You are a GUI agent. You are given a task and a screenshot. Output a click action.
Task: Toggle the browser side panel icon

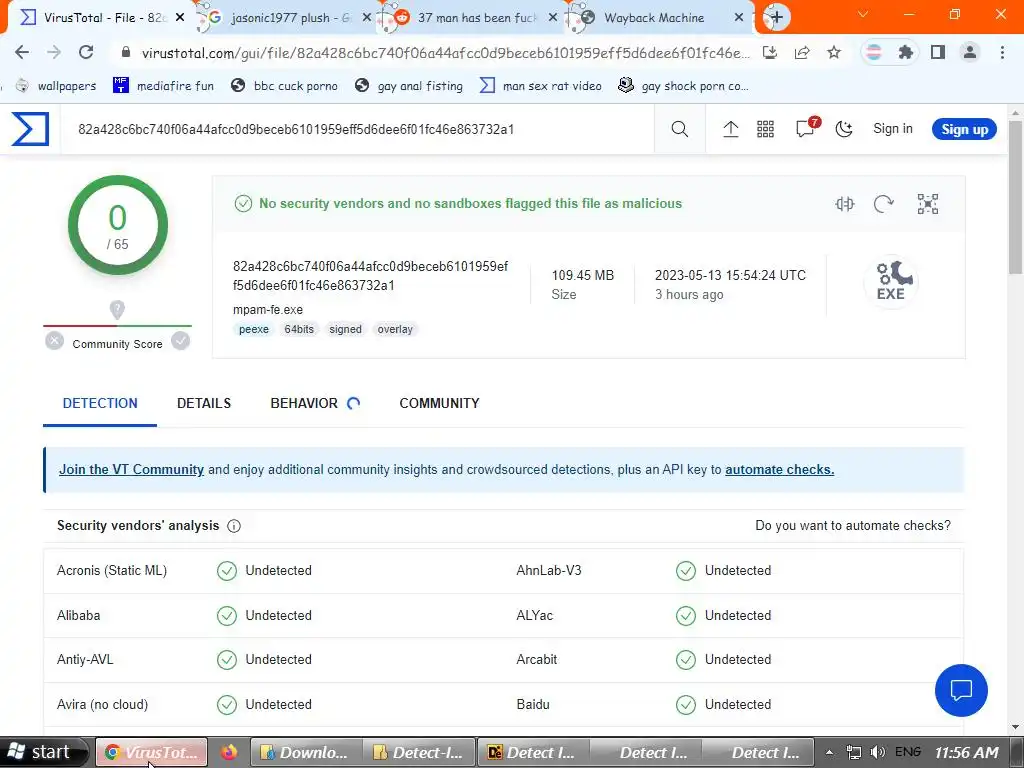[x=938, y=52]
